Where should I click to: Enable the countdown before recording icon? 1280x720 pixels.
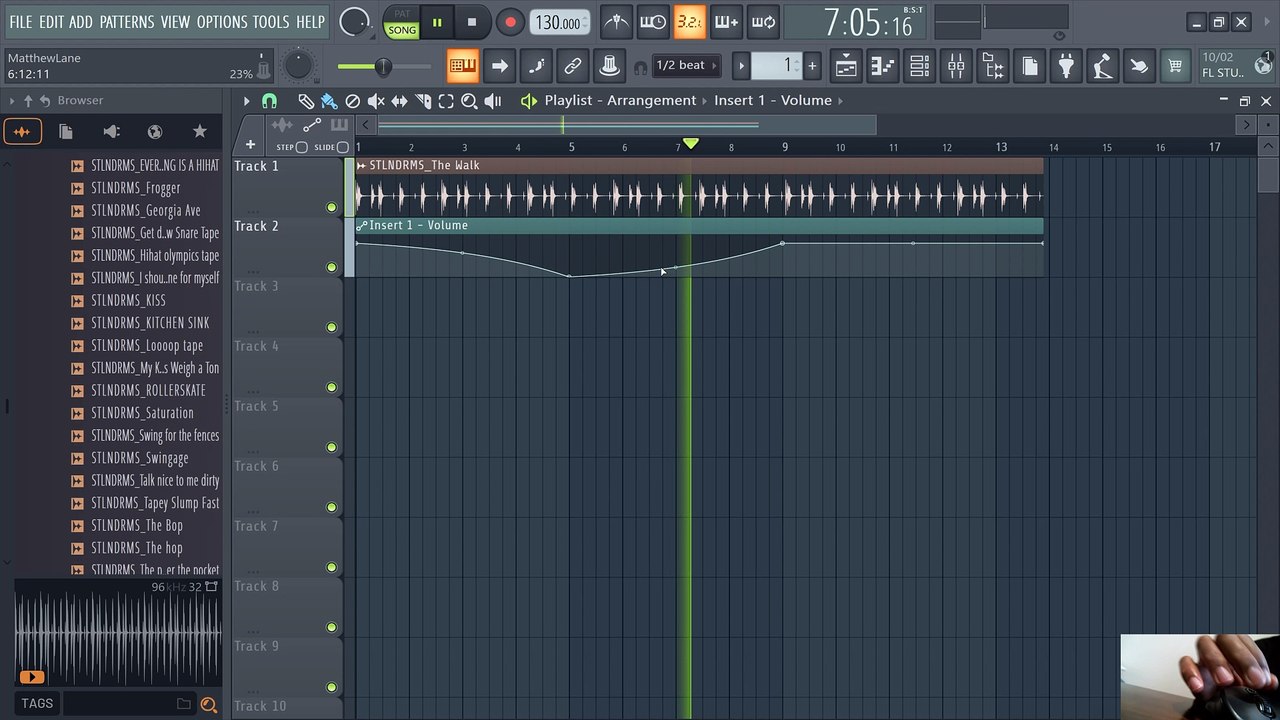pyautogui.click(x=690, y=21)
